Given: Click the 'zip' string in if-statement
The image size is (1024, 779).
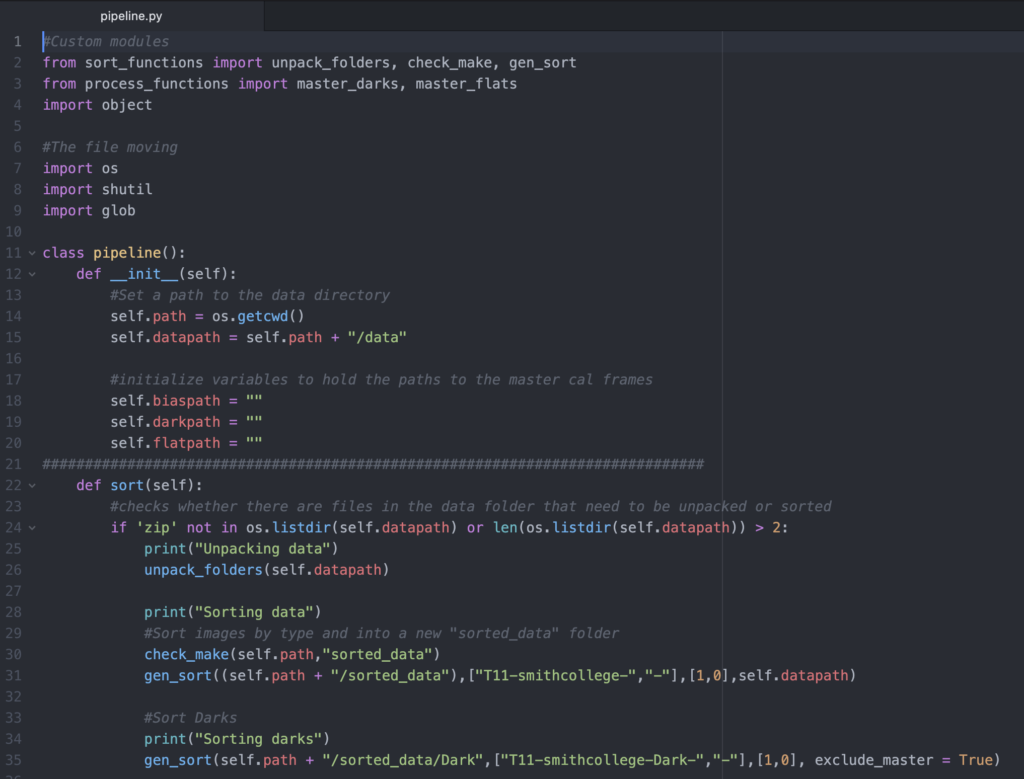Looking at the screenshot, I should click(157, 528).
